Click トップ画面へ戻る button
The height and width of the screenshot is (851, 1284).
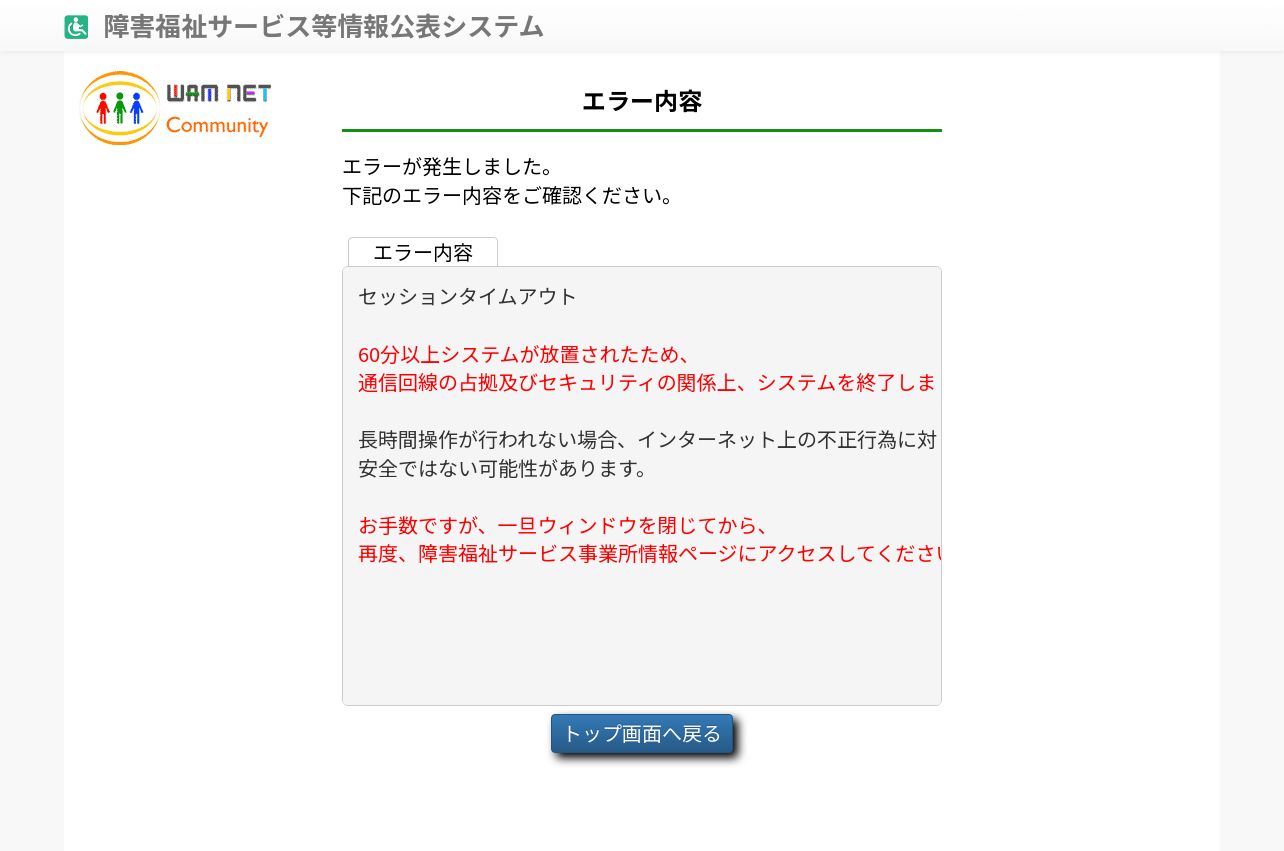coord(642,734)
